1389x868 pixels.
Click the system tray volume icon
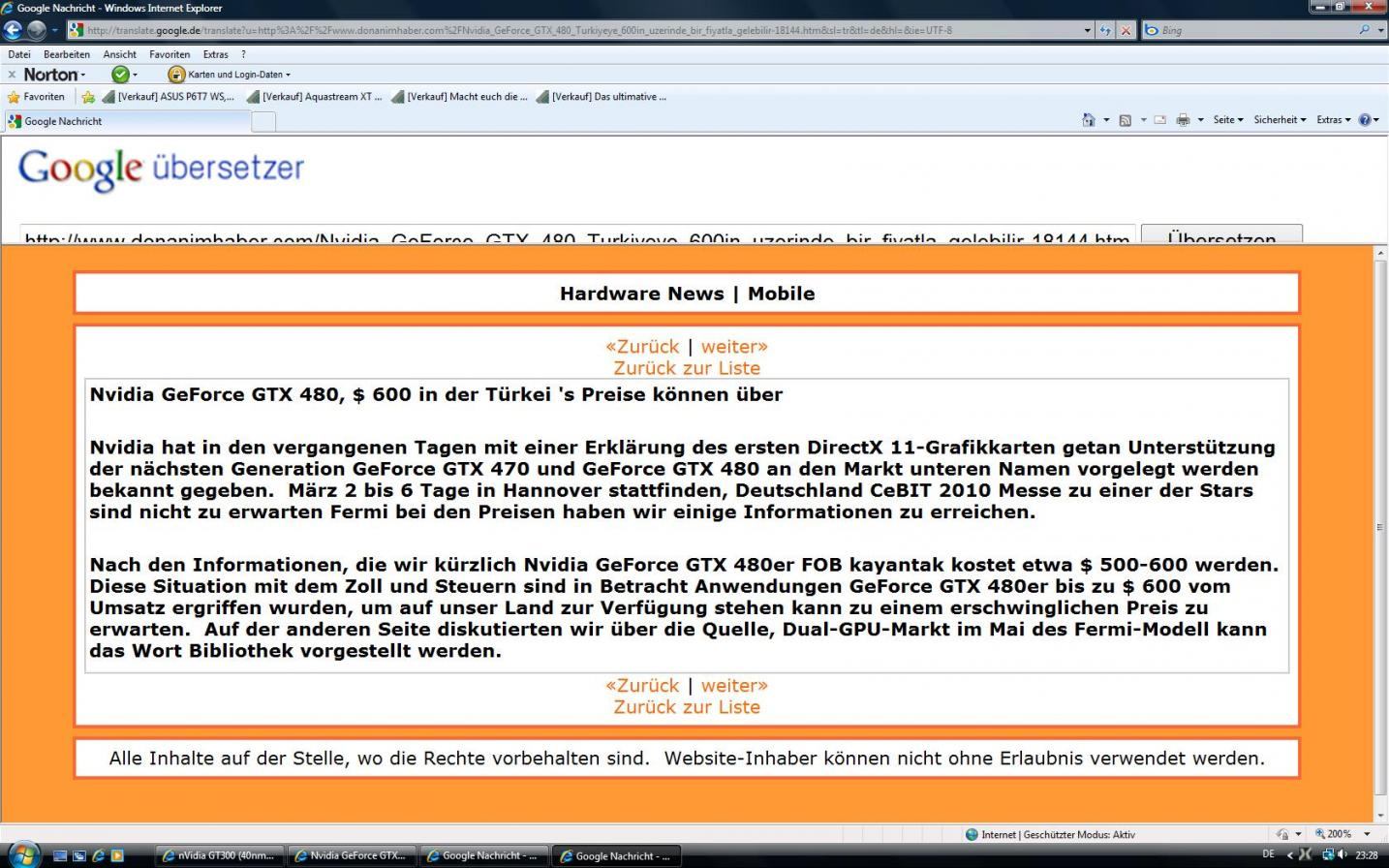(x=1343, y=855)
